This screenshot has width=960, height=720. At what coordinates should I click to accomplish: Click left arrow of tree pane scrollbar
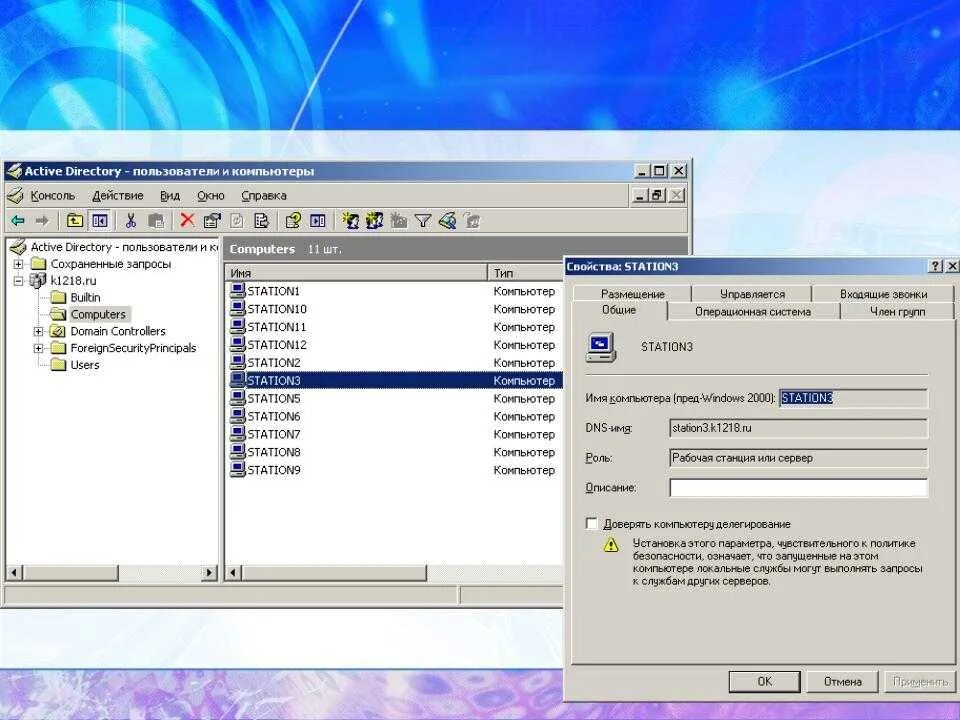15,573
